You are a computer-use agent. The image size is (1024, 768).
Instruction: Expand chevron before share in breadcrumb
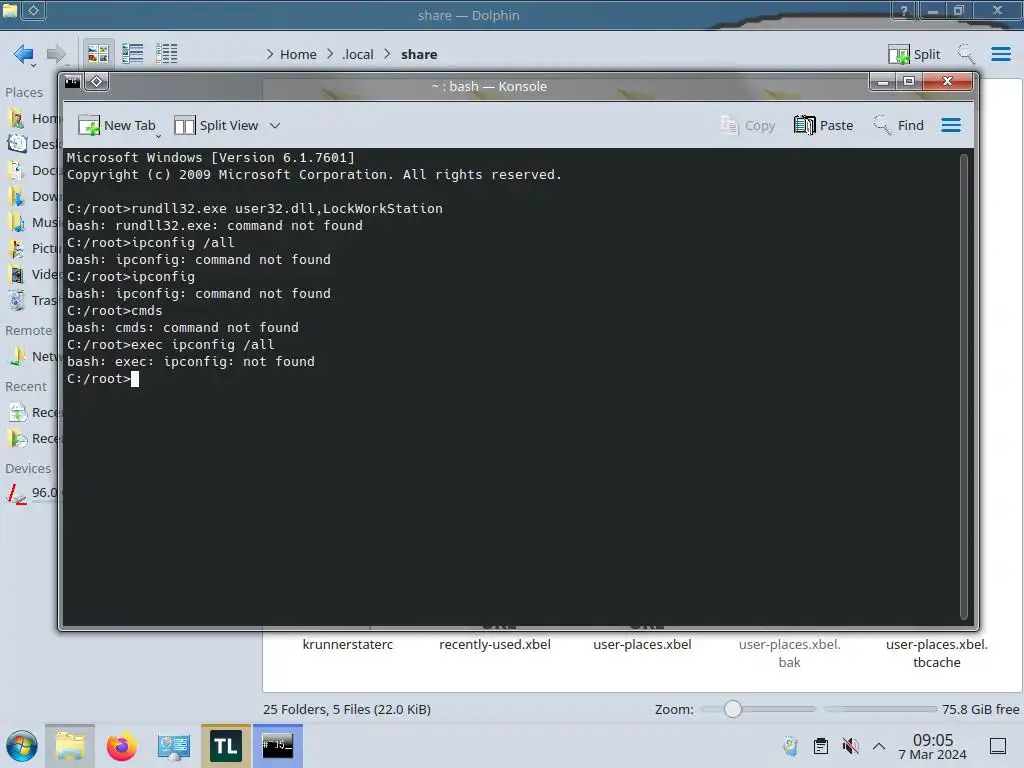coord(387,54)
